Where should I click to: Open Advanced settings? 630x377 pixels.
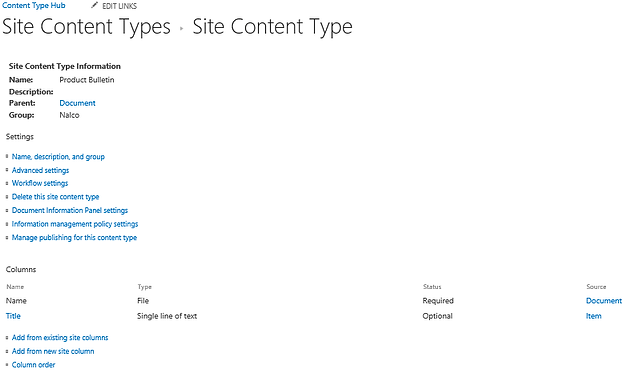pyautogui.click(x=40, y=170)
